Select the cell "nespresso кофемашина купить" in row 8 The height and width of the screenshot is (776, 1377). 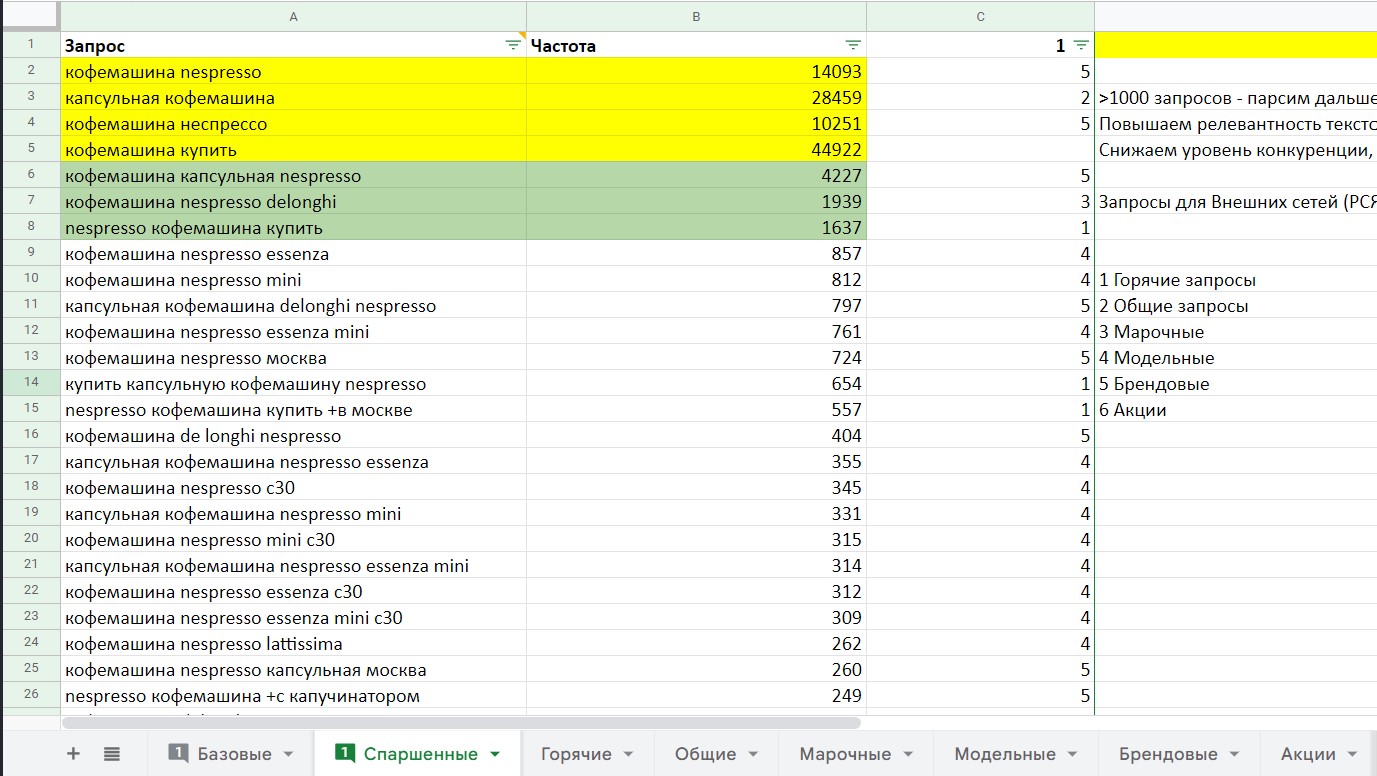click(x=293, y=228)
